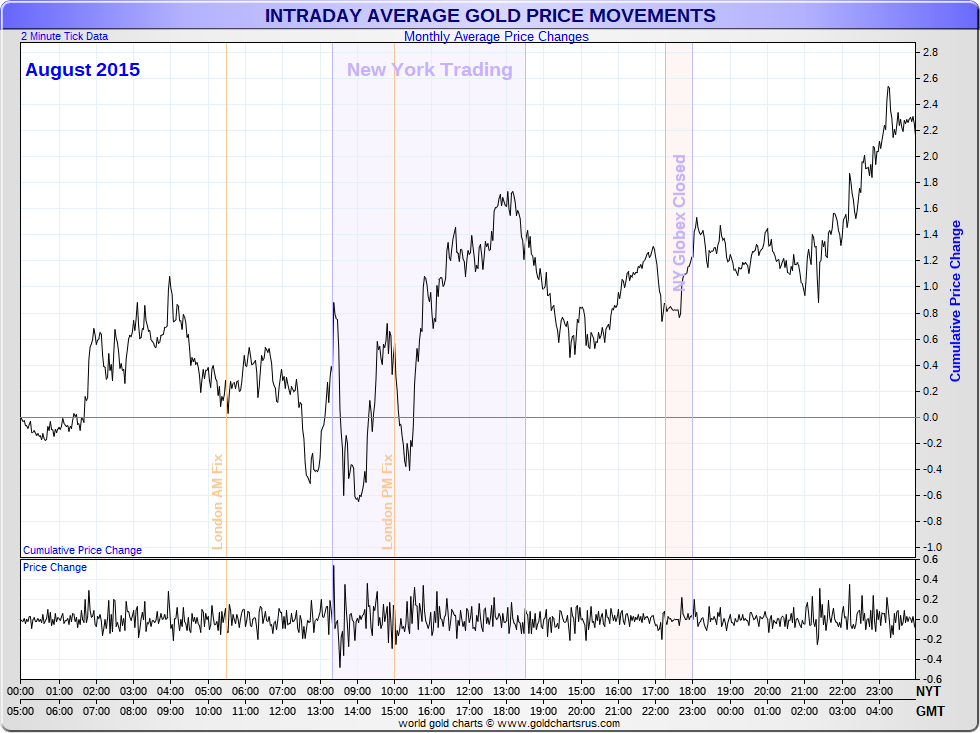Click the magenta zero baseline in the upper chart

[468, 417]
